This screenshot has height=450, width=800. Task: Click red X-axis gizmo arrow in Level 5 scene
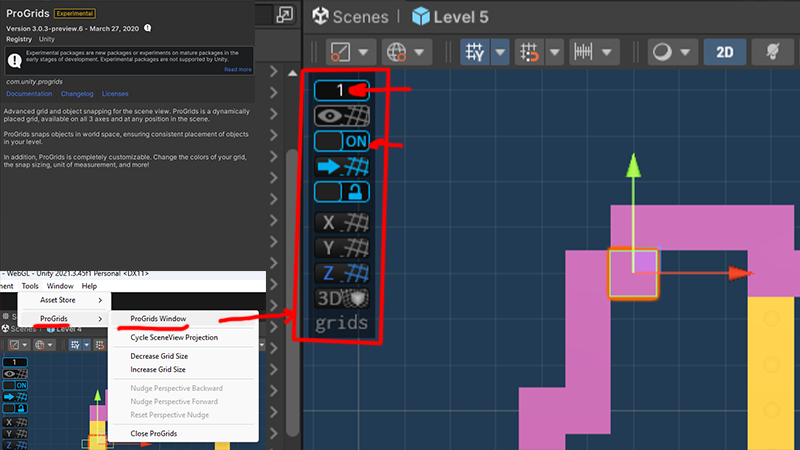coord(740,273)
